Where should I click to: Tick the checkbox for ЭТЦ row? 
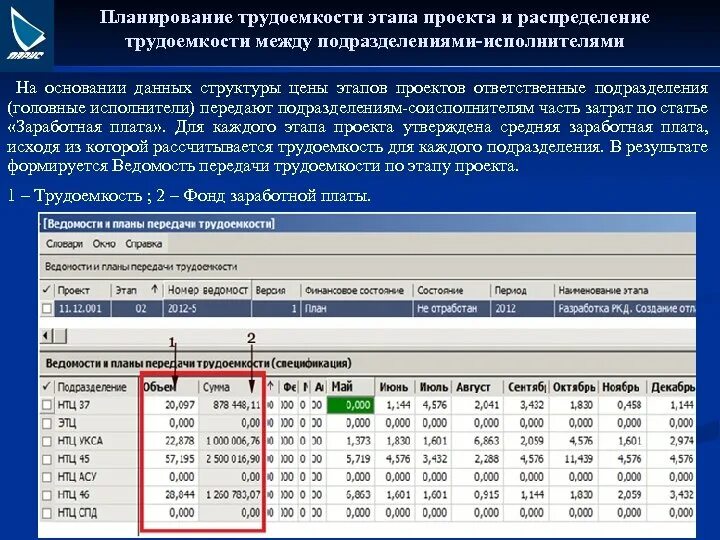(x=47, y=423)
